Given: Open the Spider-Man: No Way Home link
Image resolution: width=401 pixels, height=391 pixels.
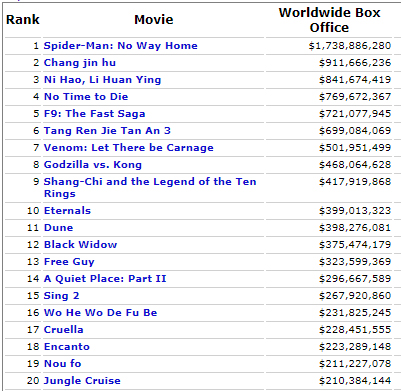Looking at the screenshot, I should point(121,46).
